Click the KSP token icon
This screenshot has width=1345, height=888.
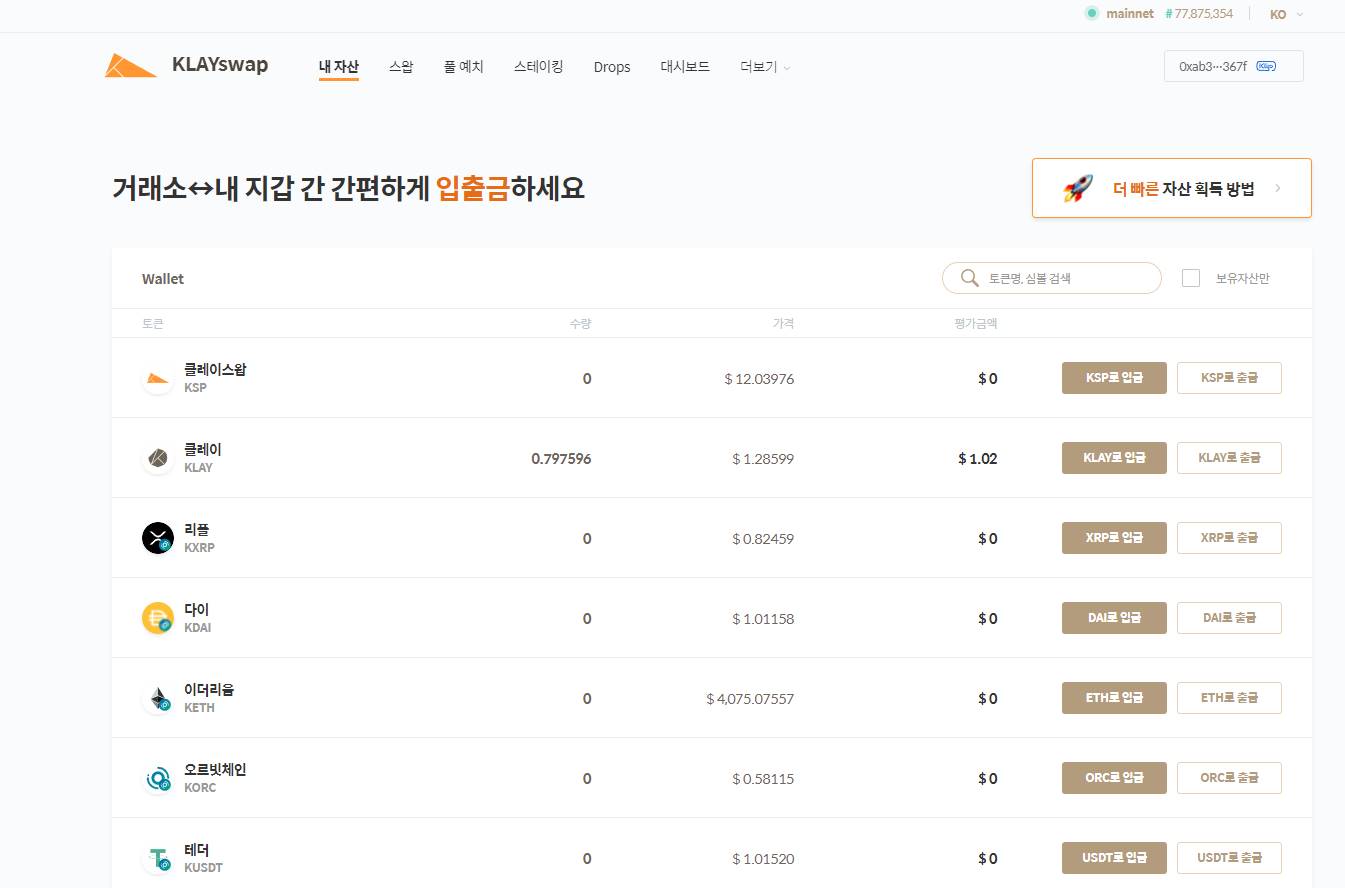158,378
